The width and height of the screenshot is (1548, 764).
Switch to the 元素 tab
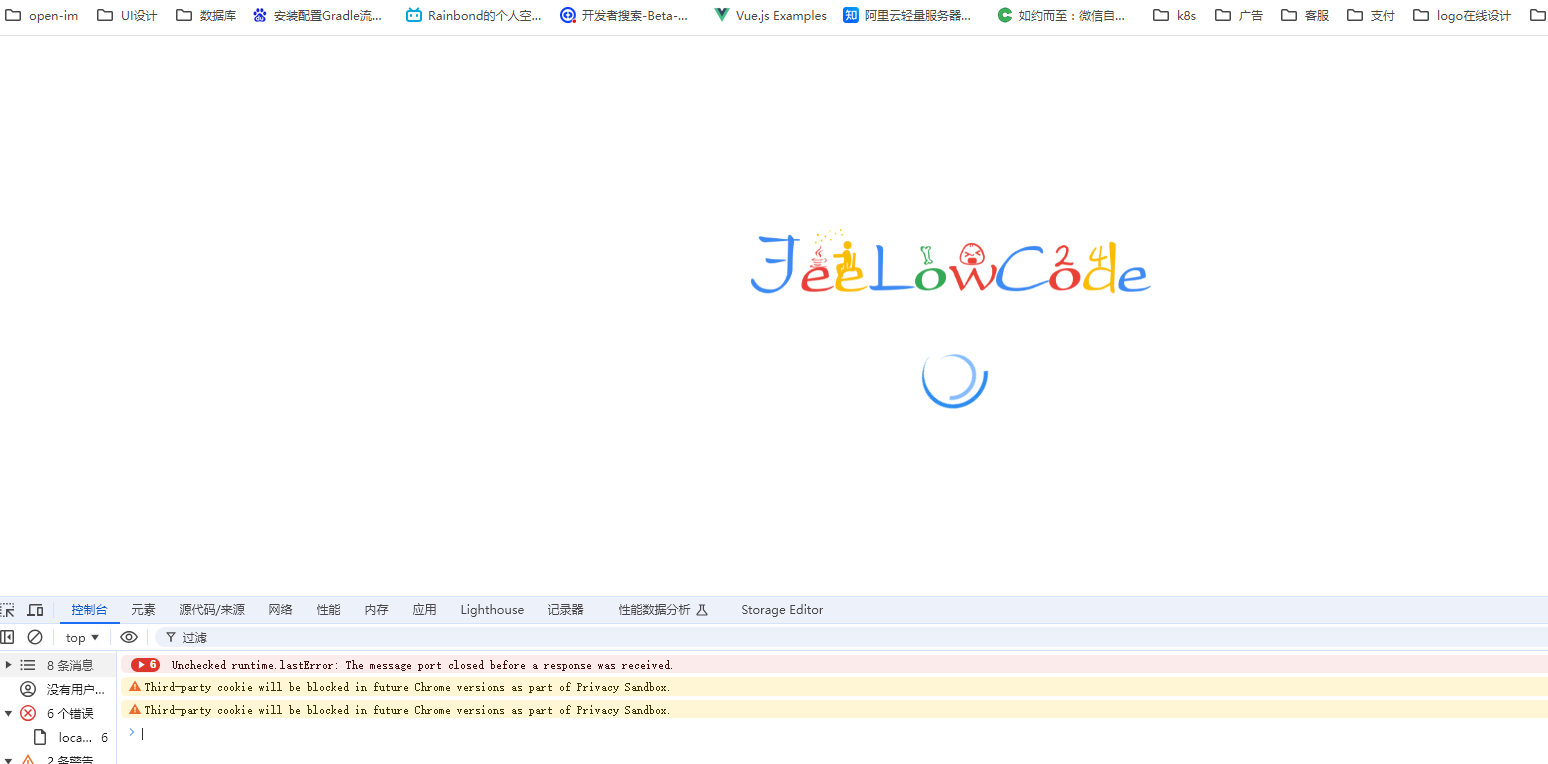pyautogui.click(x=143, y=610)
